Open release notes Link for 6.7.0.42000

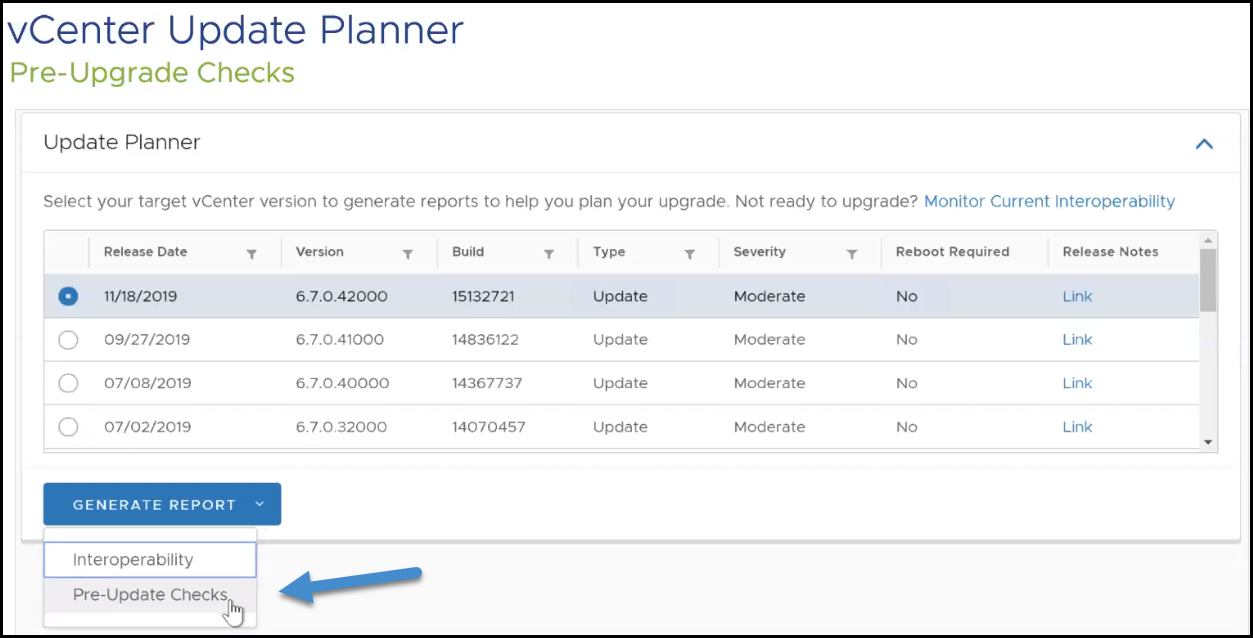(1077, 297)
